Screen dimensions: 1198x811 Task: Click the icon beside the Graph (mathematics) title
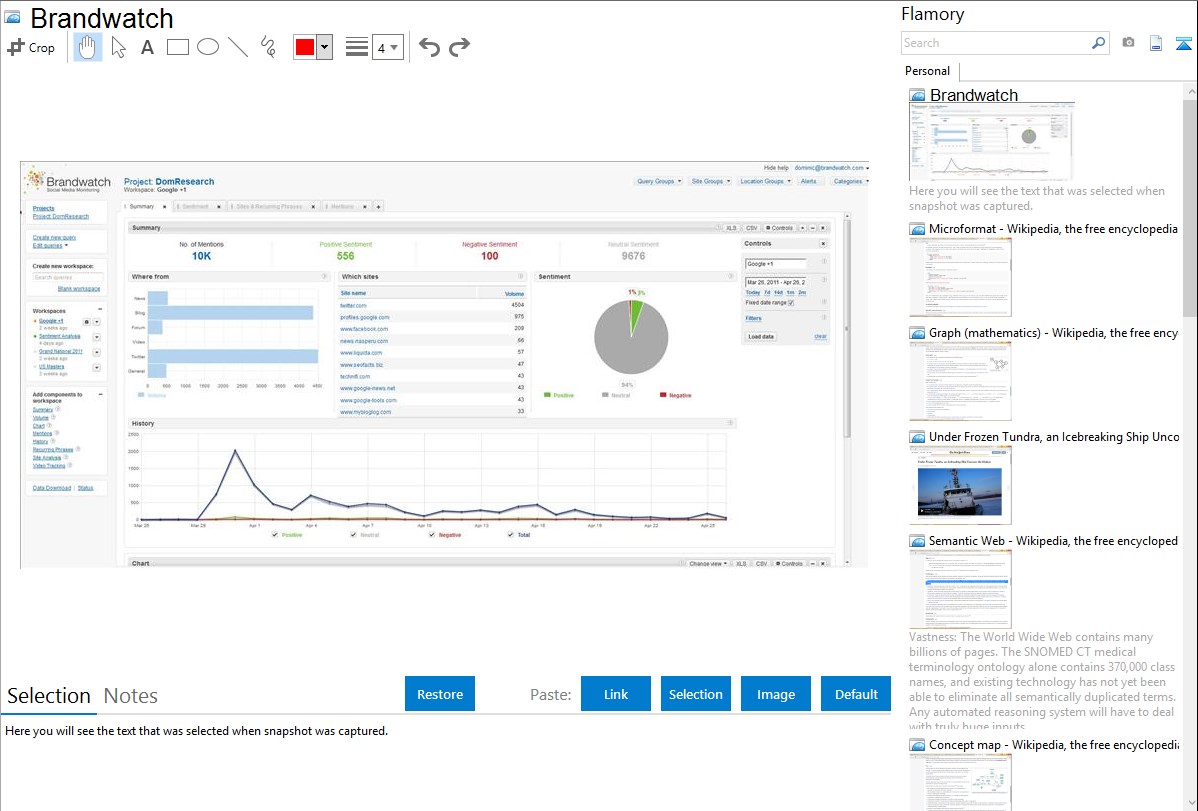917,333
